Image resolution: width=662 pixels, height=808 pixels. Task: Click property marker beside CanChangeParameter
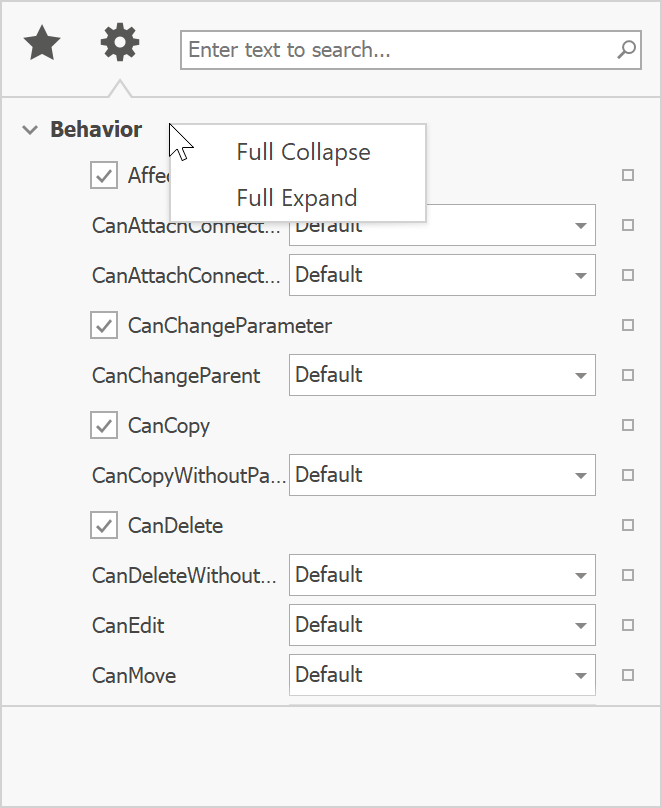coord(628,325)
